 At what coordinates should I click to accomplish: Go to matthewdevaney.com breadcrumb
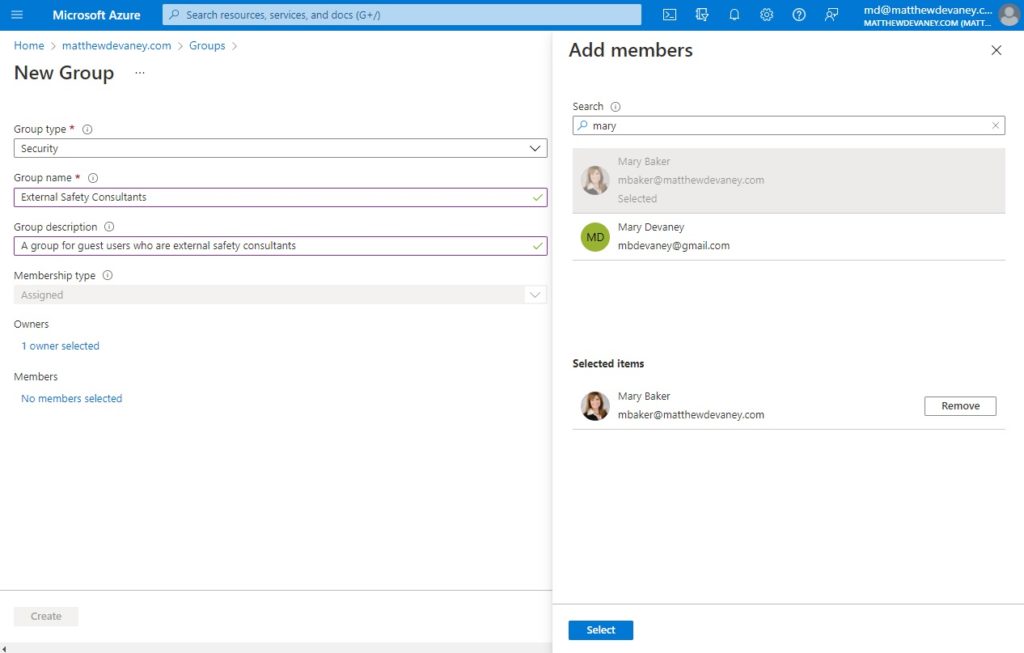coord(116,46)
